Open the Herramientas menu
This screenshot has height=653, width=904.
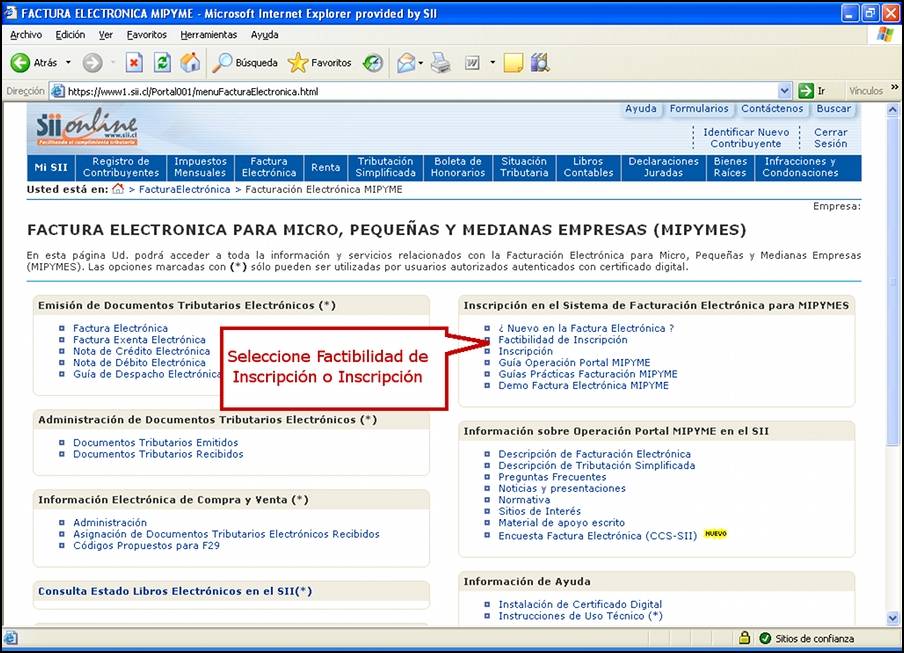(208, 35)
